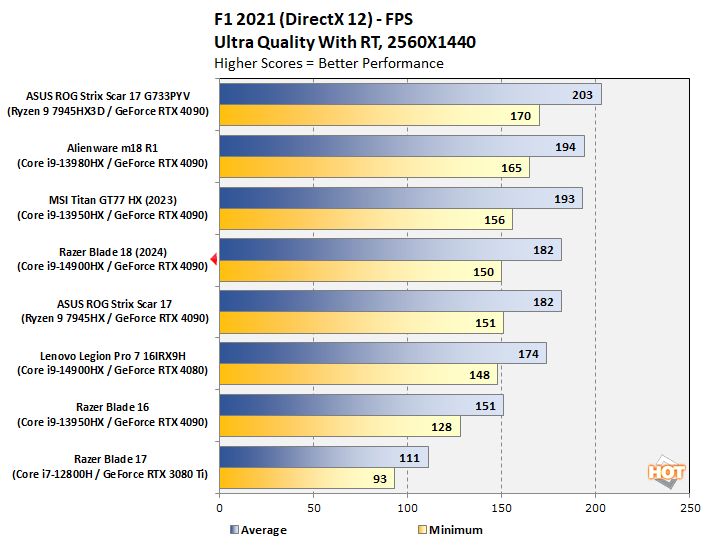Click the 'MSI Titan GT77 HX (2023)' label
The height and width of the screenshot is (543, 708).
[113, 200]
